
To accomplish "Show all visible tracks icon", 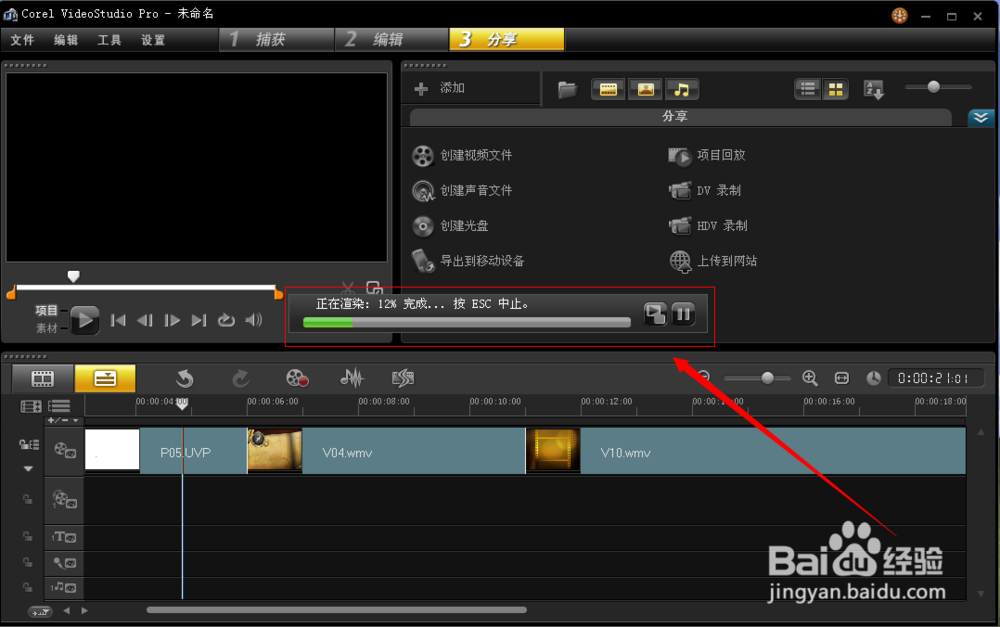I will 31,406.
